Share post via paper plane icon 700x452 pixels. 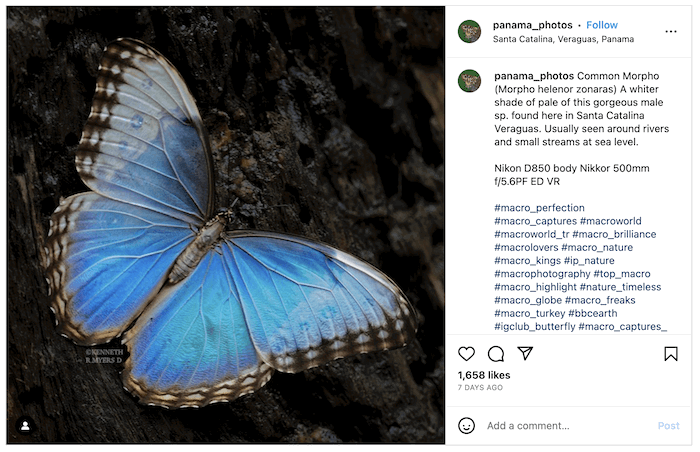[x=525, y=353]
